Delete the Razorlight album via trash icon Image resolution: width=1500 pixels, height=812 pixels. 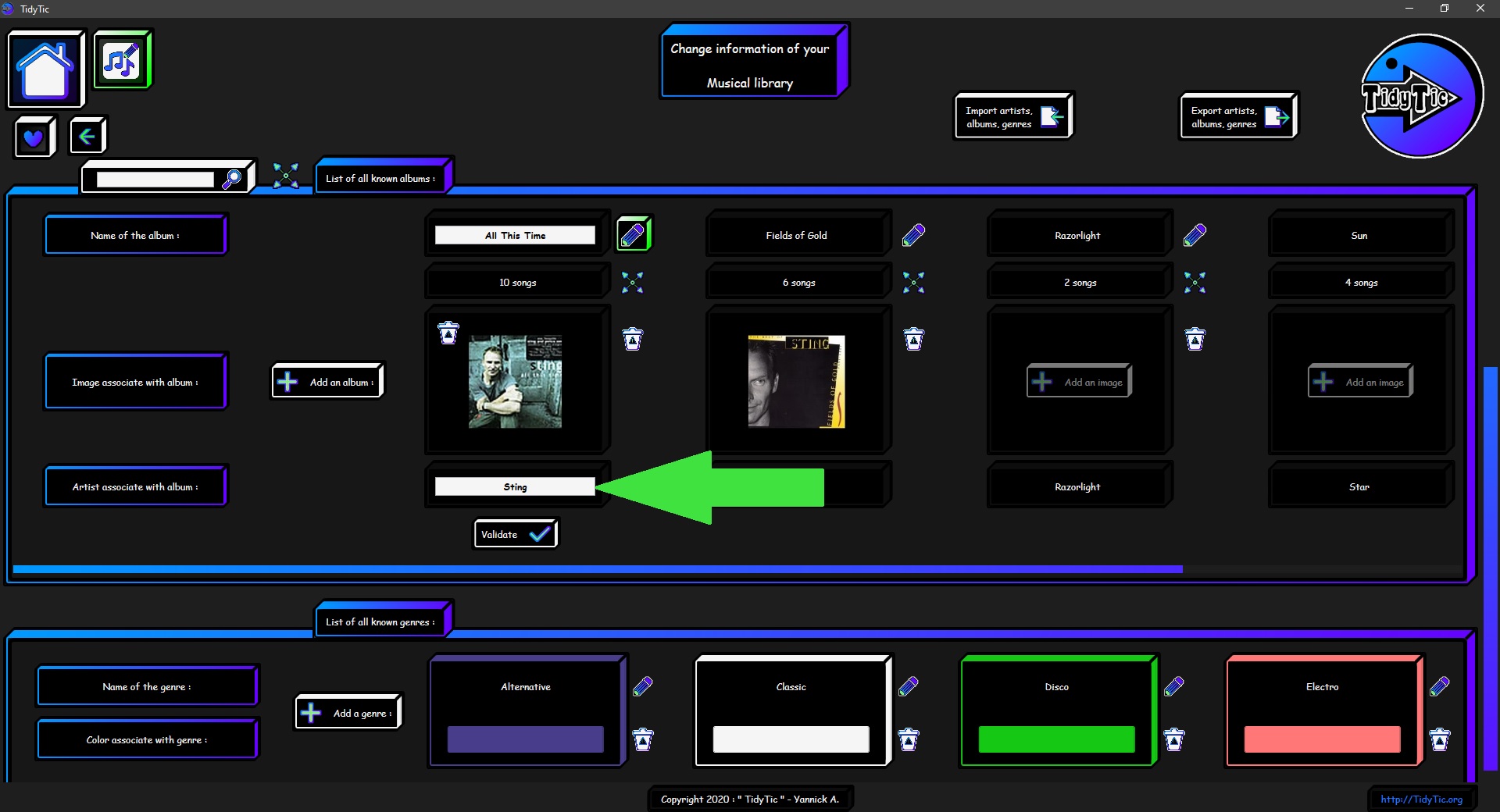coord(1195,339)
